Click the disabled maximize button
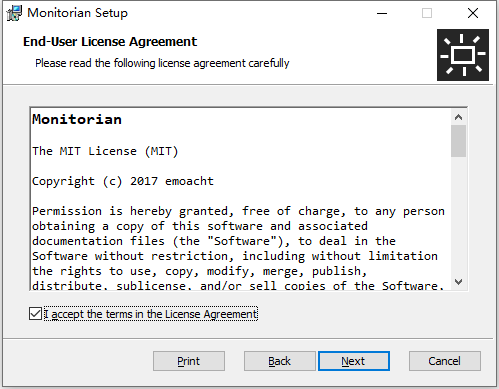This screenshot has height=389, width=499. (x=427, y=13)
